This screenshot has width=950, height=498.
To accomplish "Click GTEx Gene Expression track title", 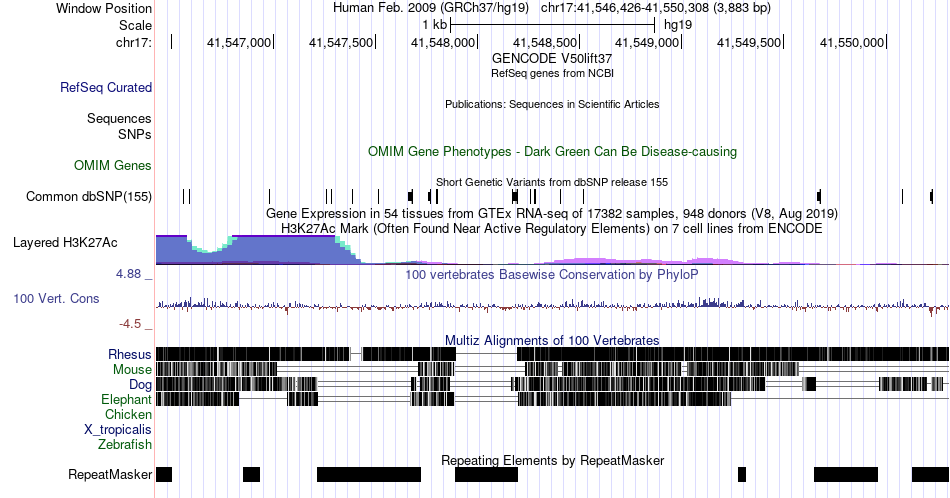I will tap(552, 213).
